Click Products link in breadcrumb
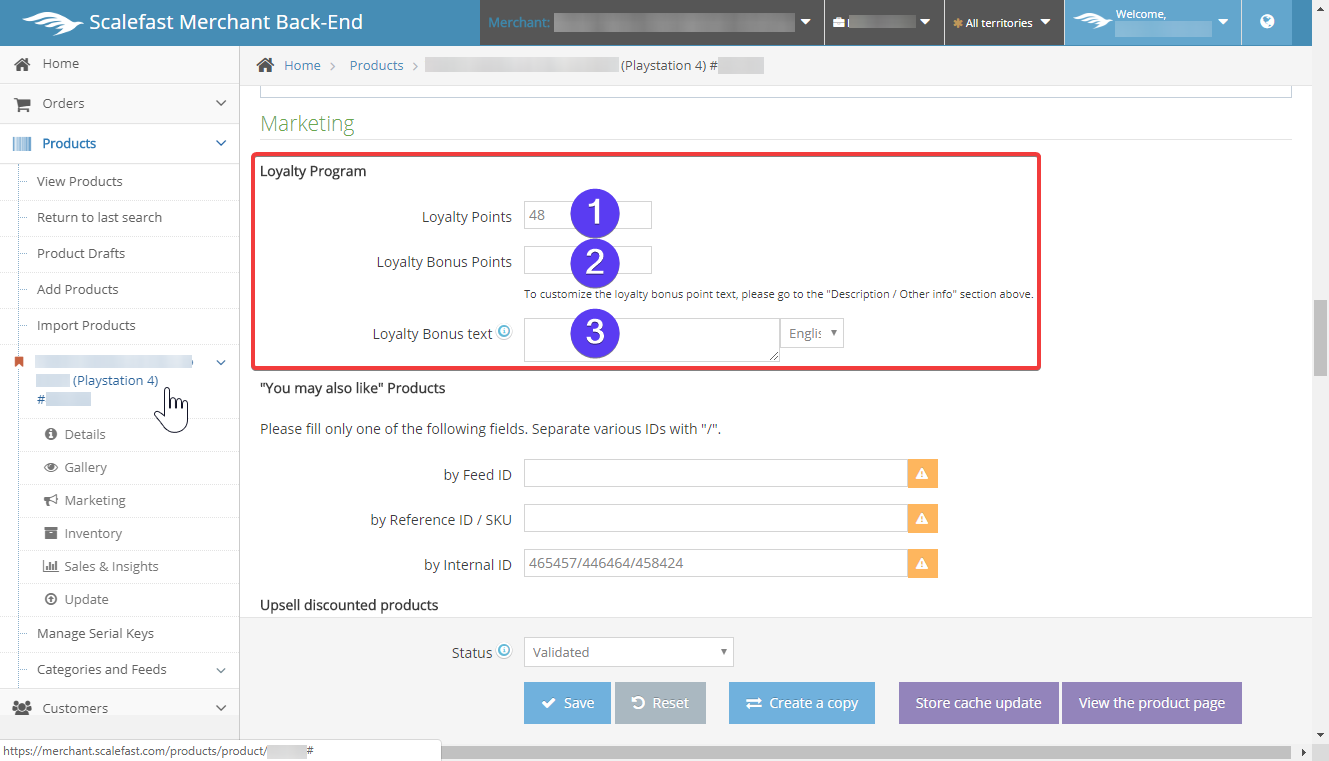 click(376, 65)
